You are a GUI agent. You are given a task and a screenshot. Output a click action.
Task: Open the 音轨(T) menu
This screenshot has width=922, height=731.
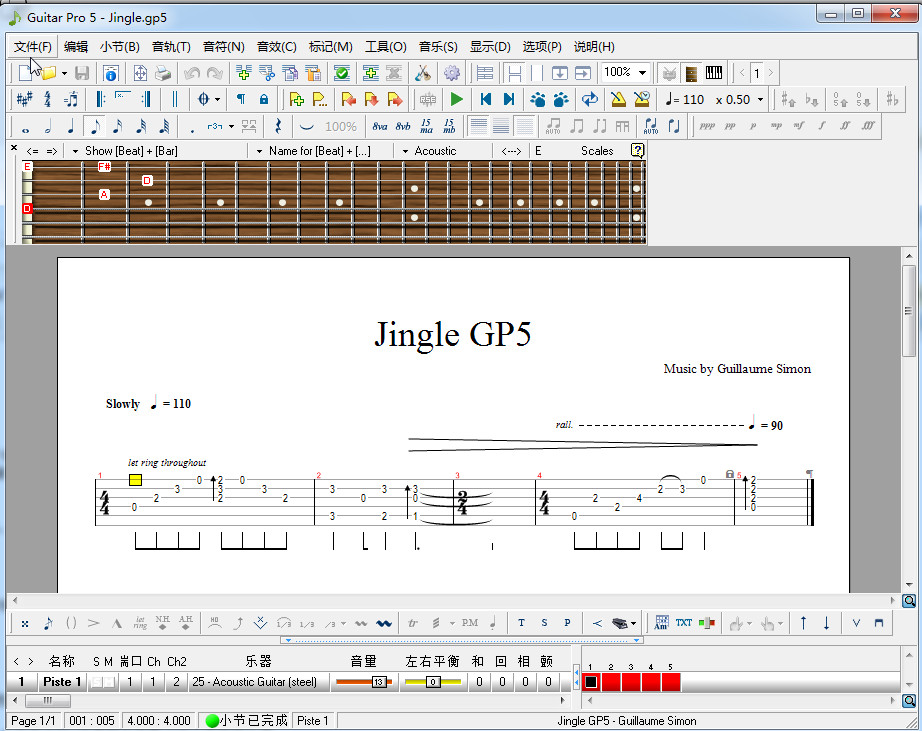[171, 46]
